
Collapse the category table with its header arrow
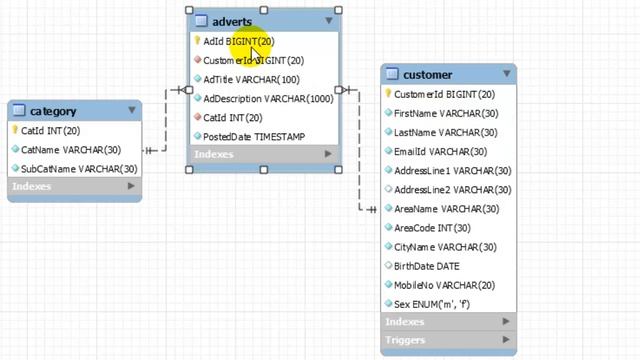(131, 110)
